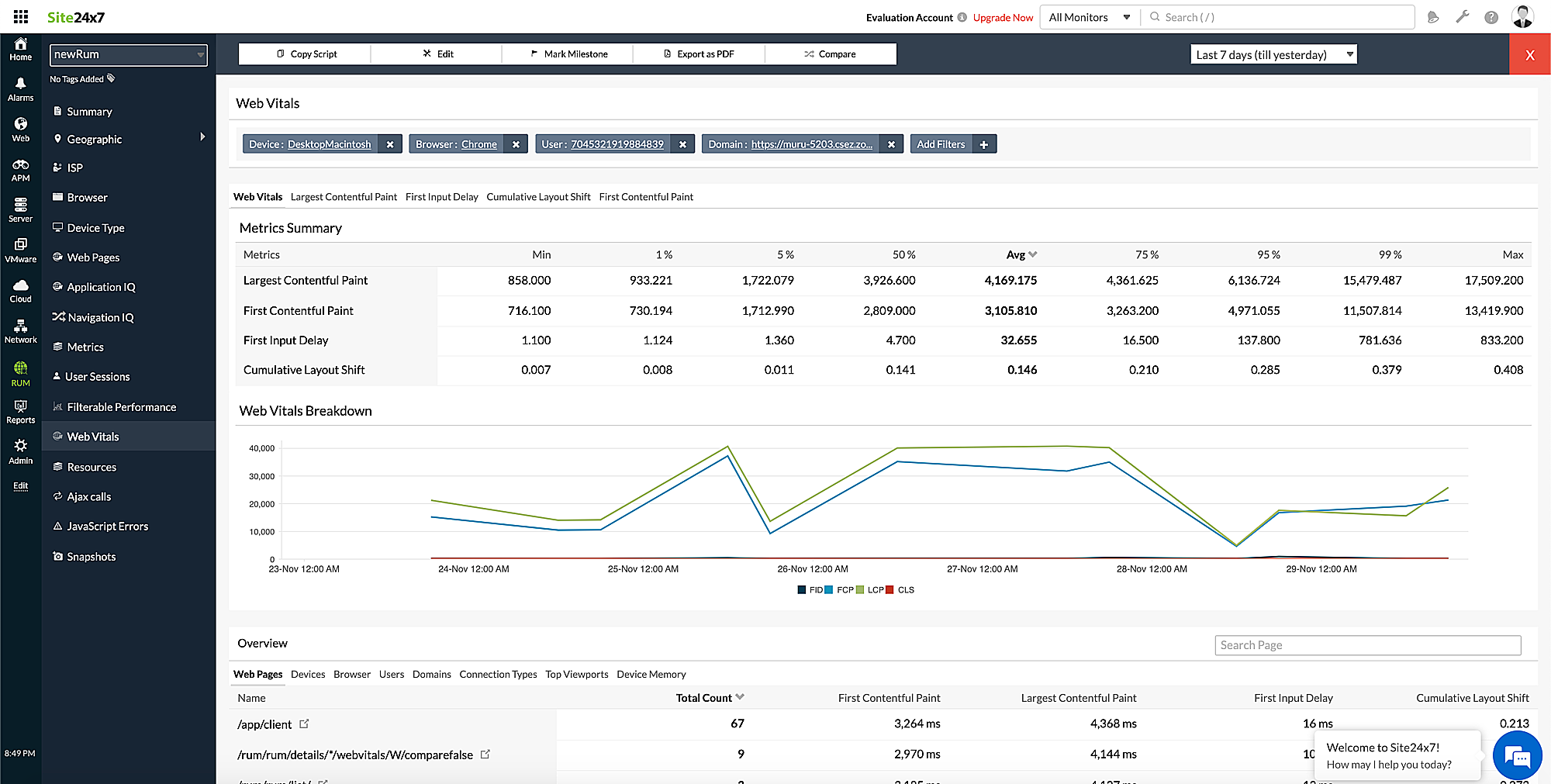
Task: Open the help question mark icon
Action: click(x=1491, y=17)
